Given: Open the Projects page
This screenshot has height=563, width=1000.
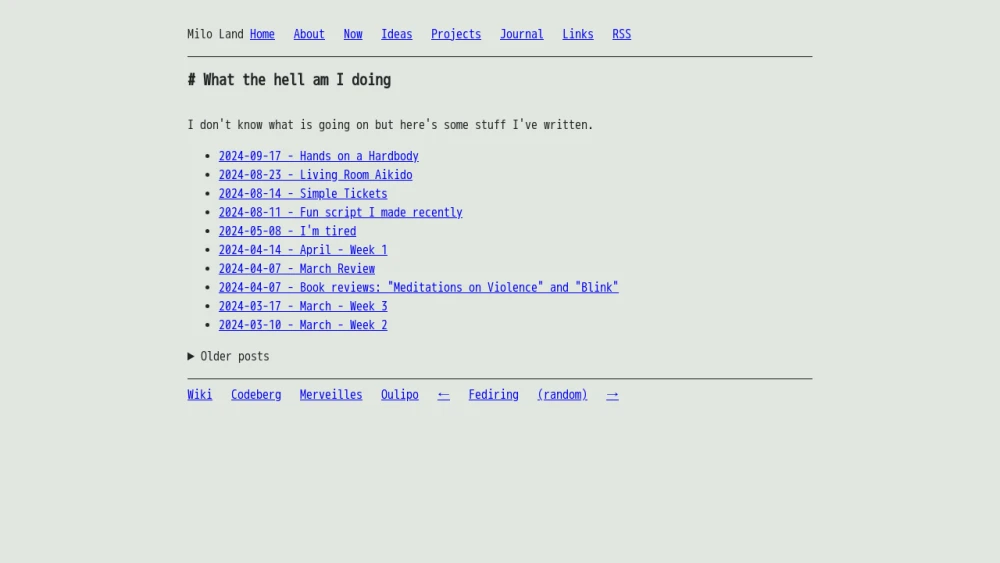Looking at the screenshot, I should point(456,34).
